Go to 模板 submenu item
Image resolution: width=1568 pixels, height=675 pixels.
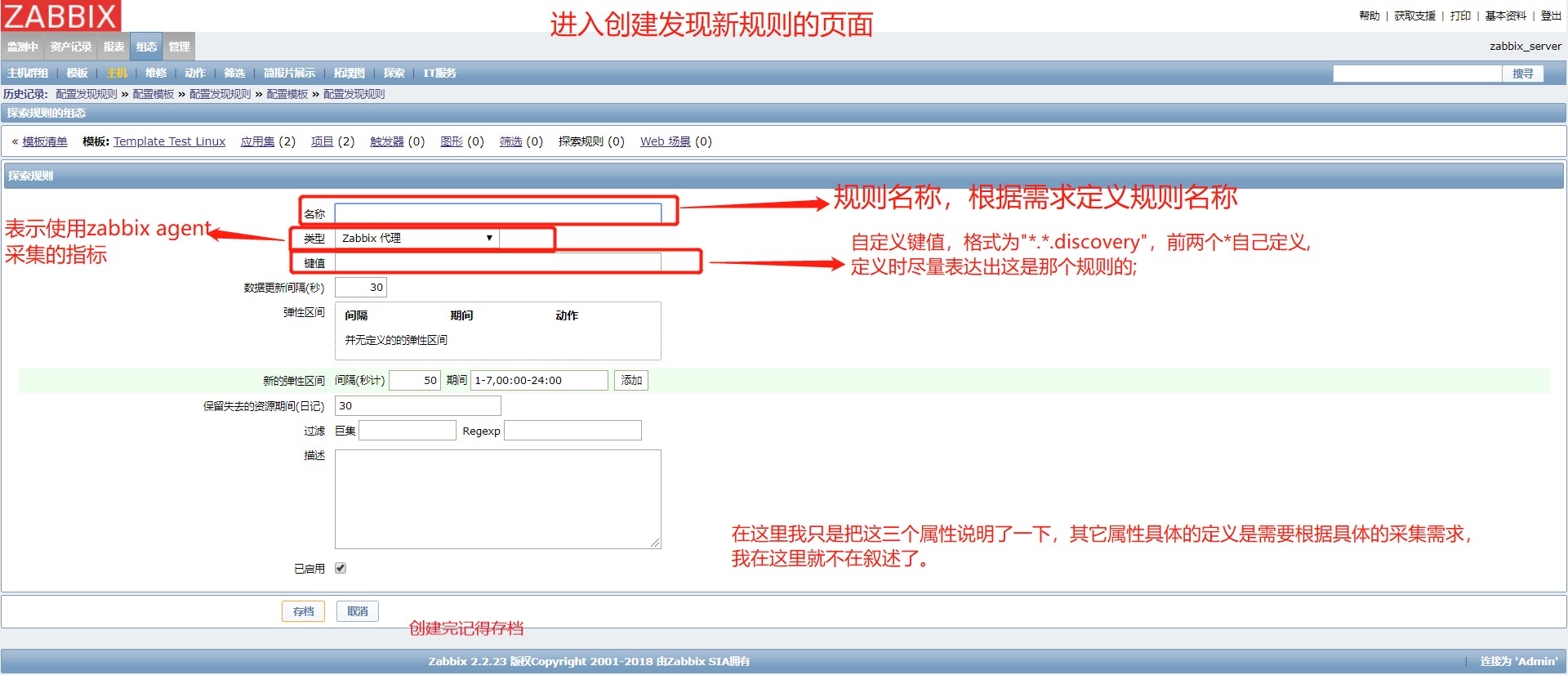[x=78, y=73]
